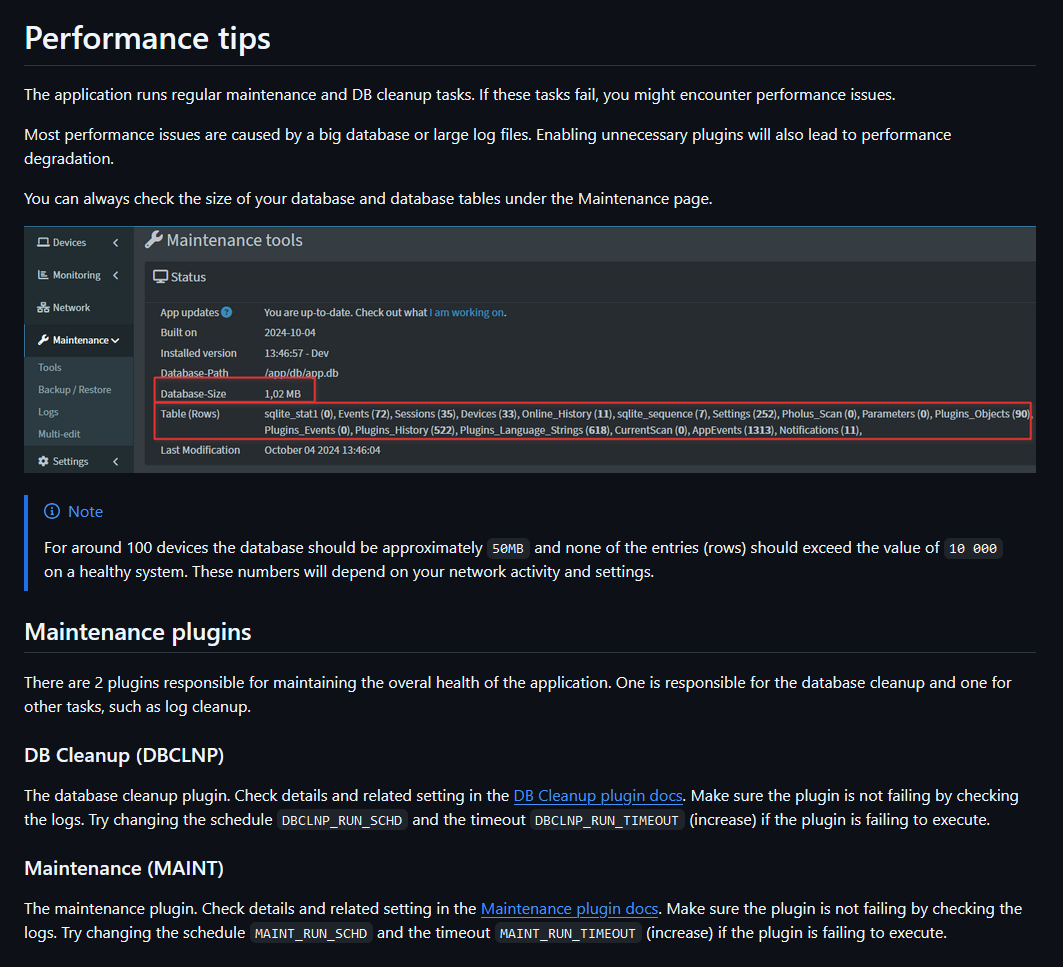
Task: Open the Maintenance plugin docs link
Action: [569, 909]
